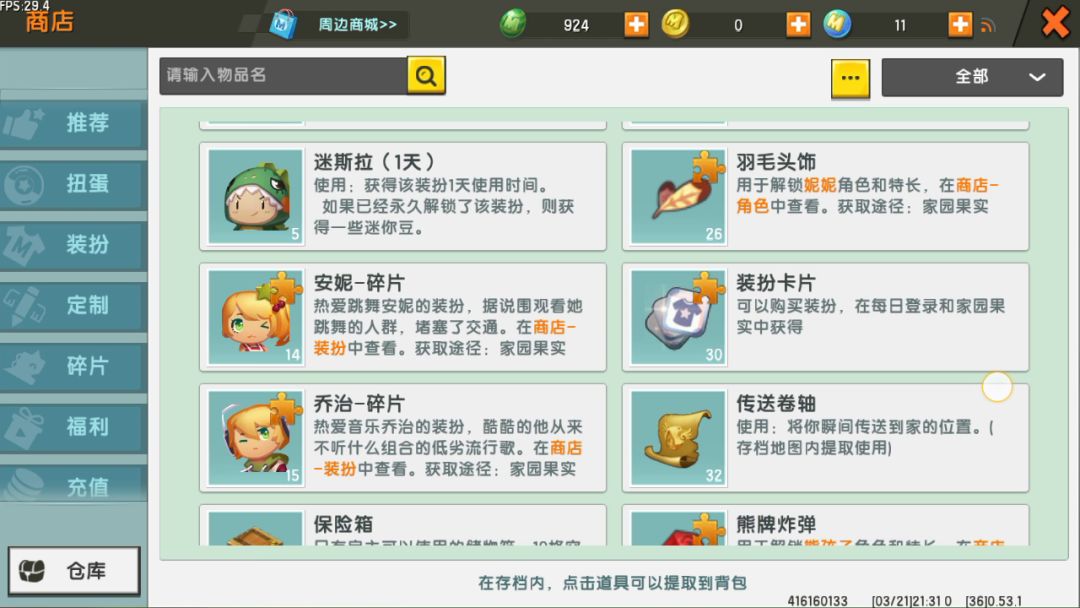Select the 羽毛头饰 feather item icon
The image size is (1080, 608).
[x=678, y=196]
